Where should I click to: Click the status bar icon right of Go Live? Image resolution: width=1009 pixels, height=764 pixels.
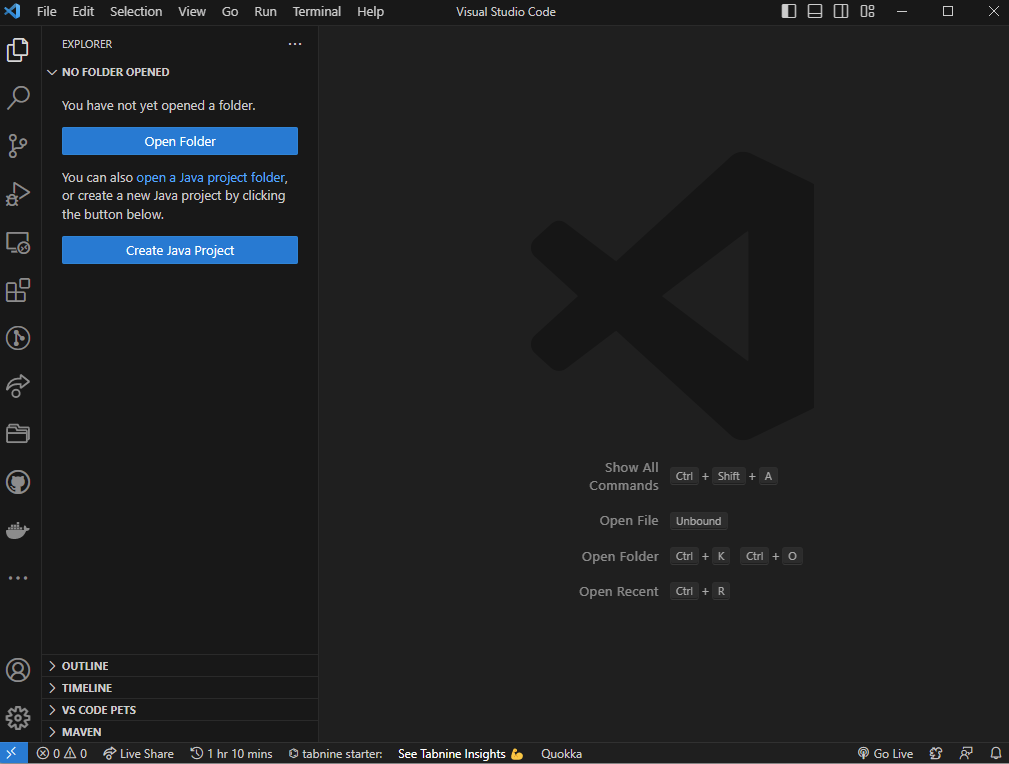click(936, 754)
